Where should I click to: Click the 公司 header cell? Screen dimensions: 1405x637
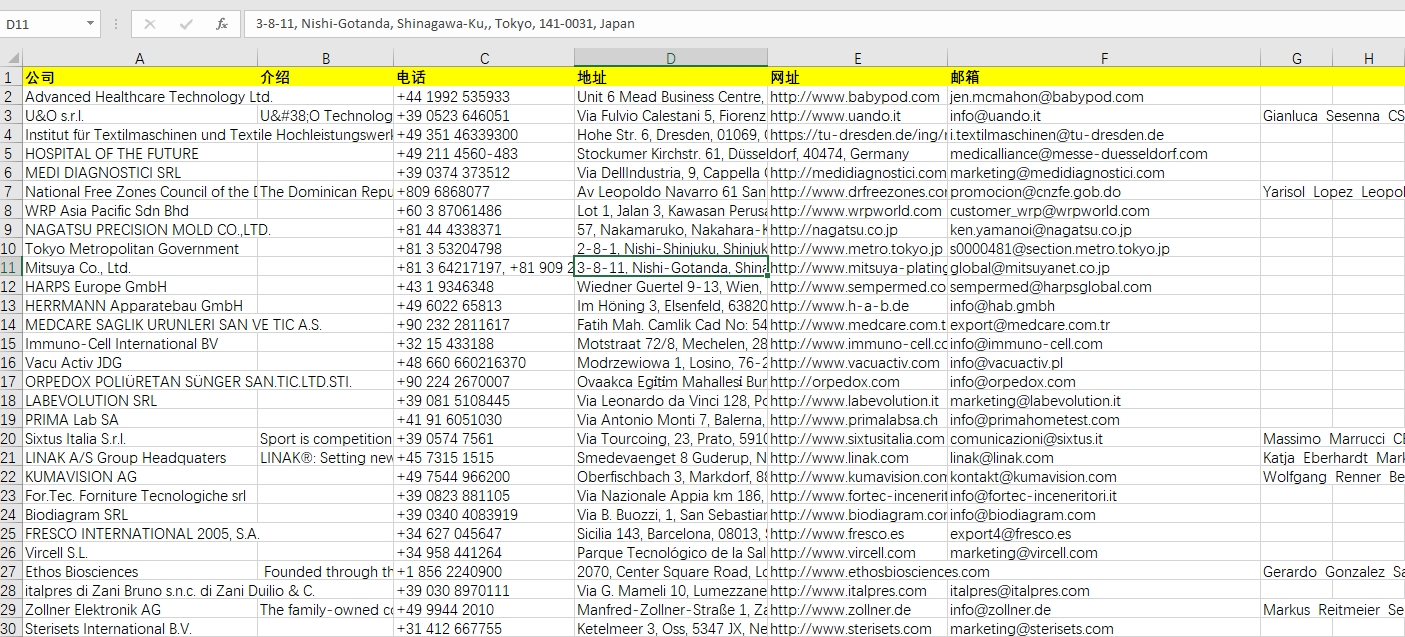(x=140, y=77)
